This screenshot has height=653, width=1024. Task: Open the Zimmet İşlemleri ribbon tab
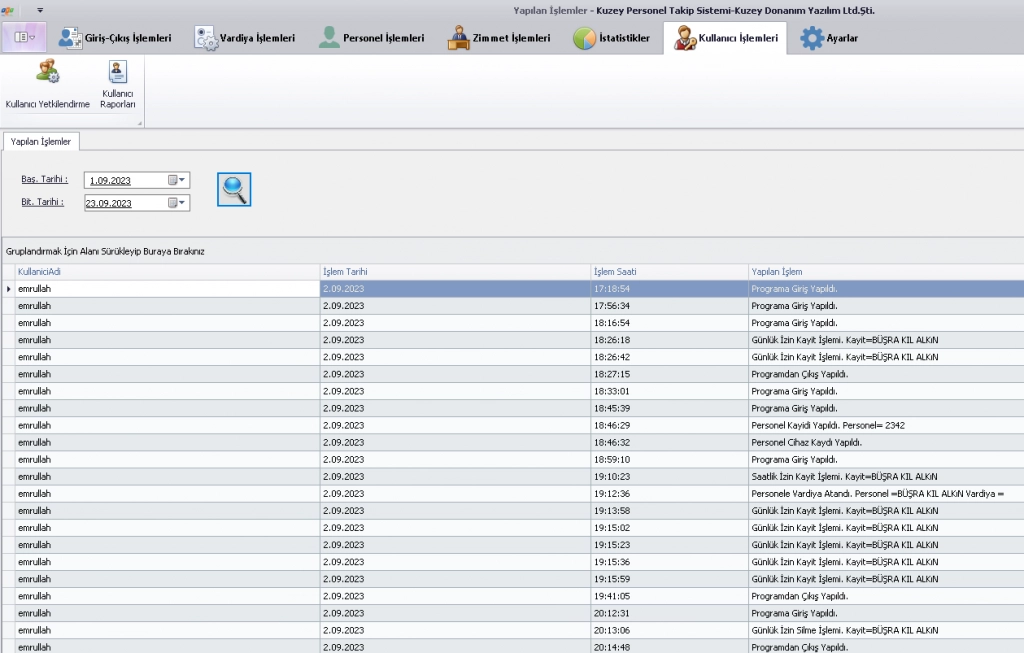498,38
